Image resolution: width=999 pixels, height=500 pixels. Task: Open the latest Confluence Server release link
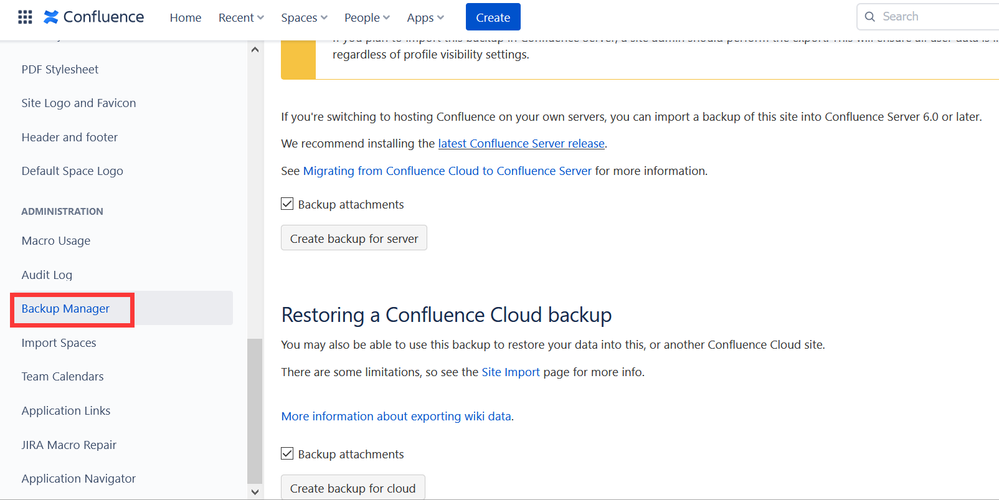521,144
